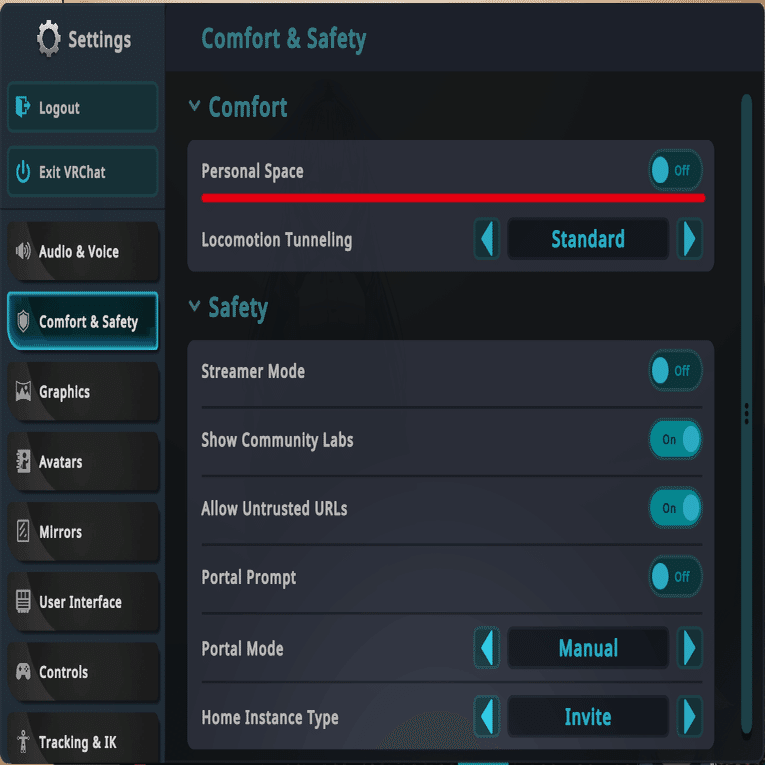Collapse the Safety section
Screen dimensions: 765x765
point(195,307)
